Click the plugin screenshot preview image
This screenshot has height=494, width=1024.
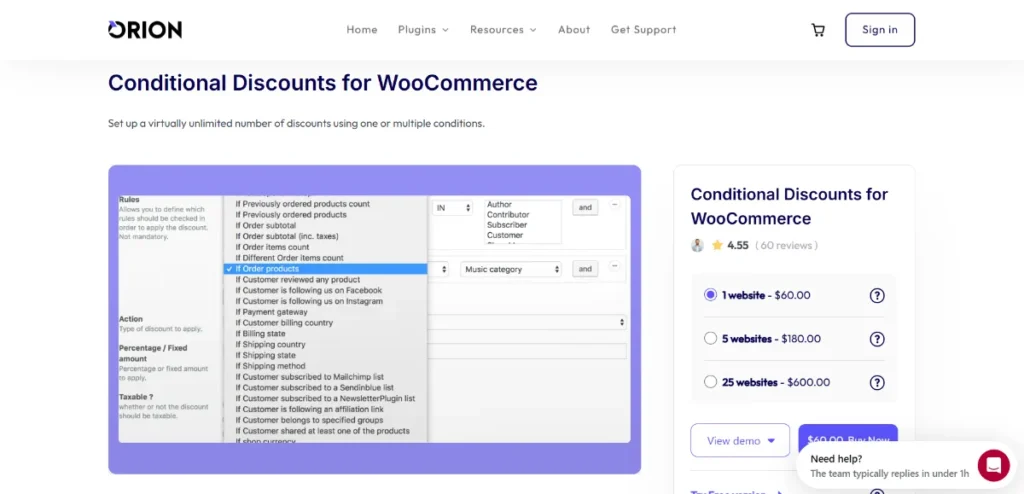(374, 319)
